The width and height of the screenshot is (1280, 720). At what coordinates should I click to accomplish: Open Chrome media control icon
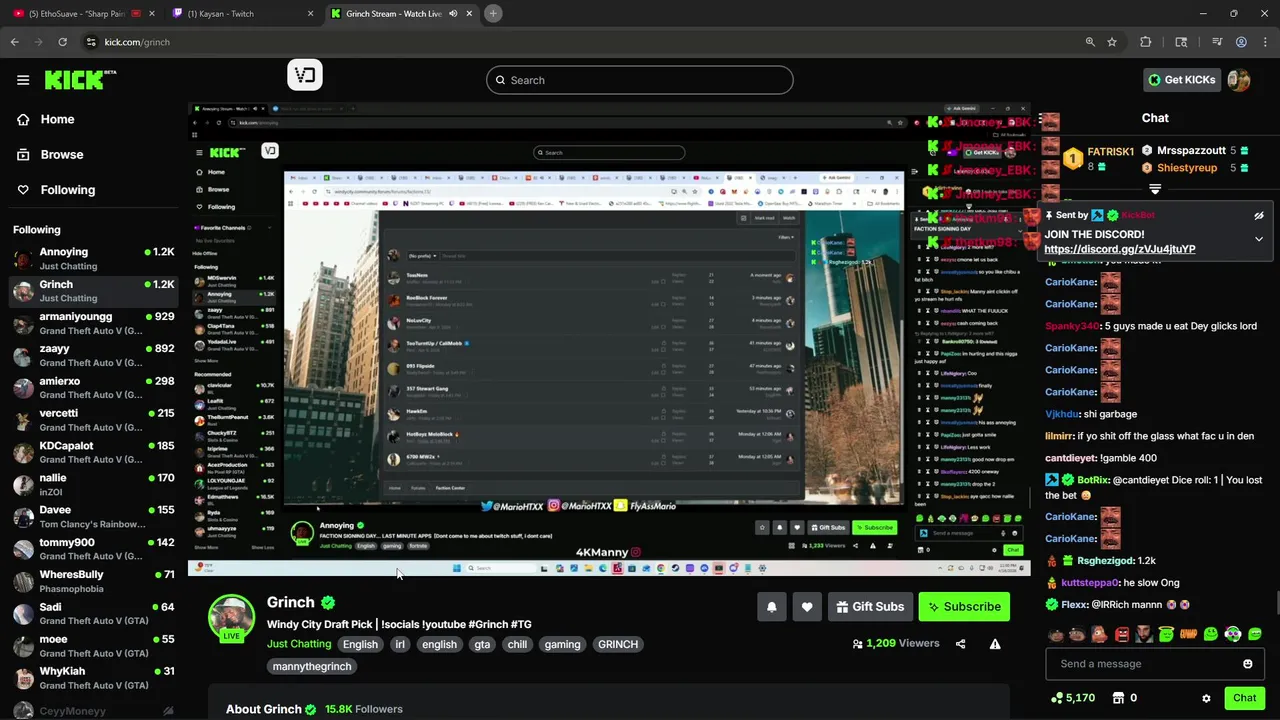(x=1217, y=42)
